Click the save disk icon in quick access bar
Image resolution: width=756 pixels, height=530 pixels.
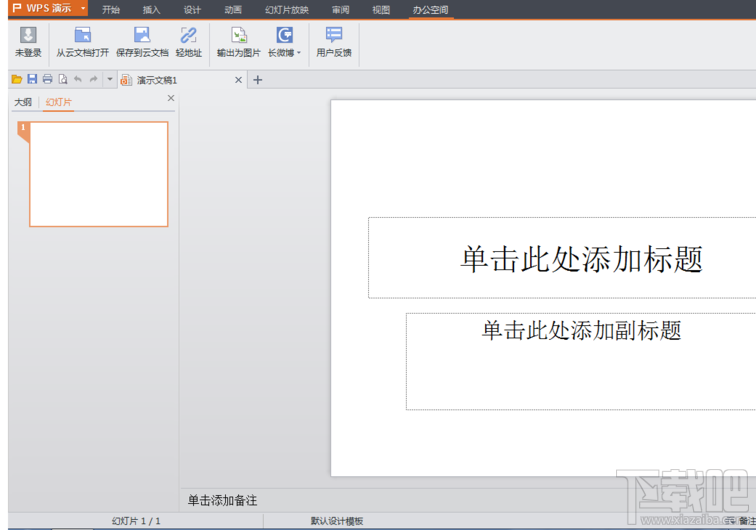coord(32,79)
